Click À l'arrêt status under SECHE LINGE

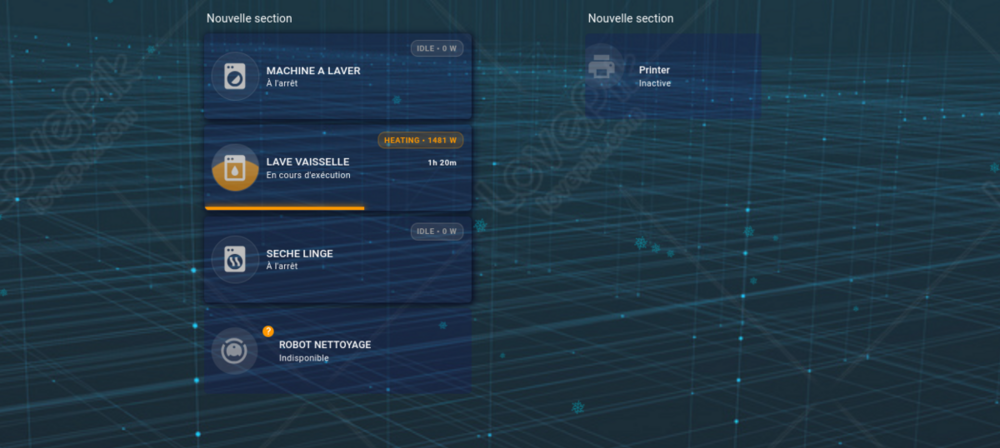tap(282, 266)
